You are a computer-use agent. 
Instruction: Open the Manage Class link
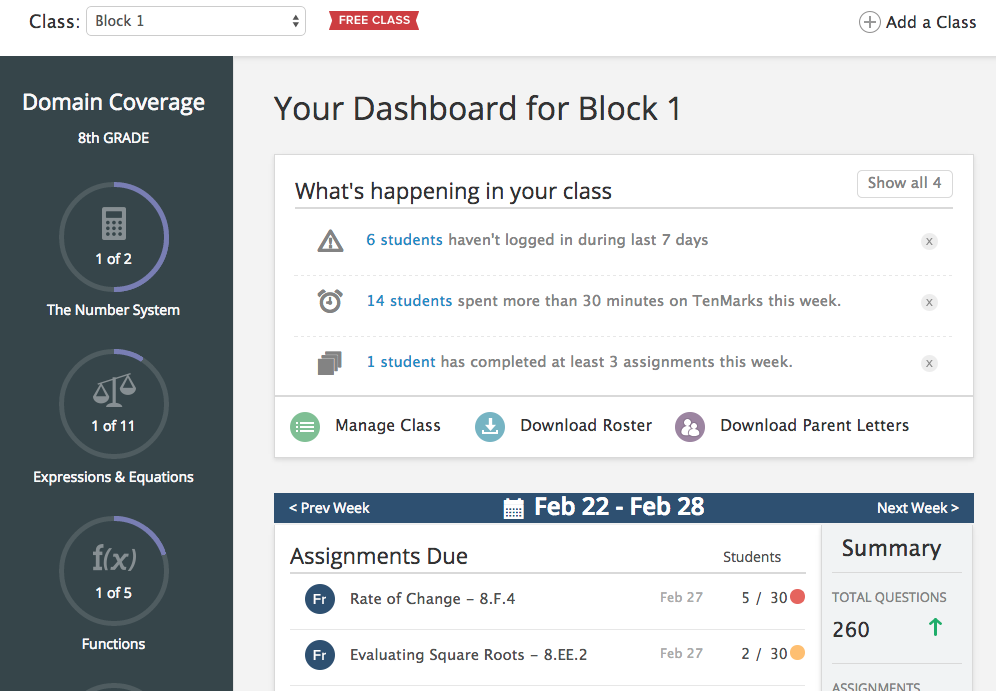tap(387, 426)
